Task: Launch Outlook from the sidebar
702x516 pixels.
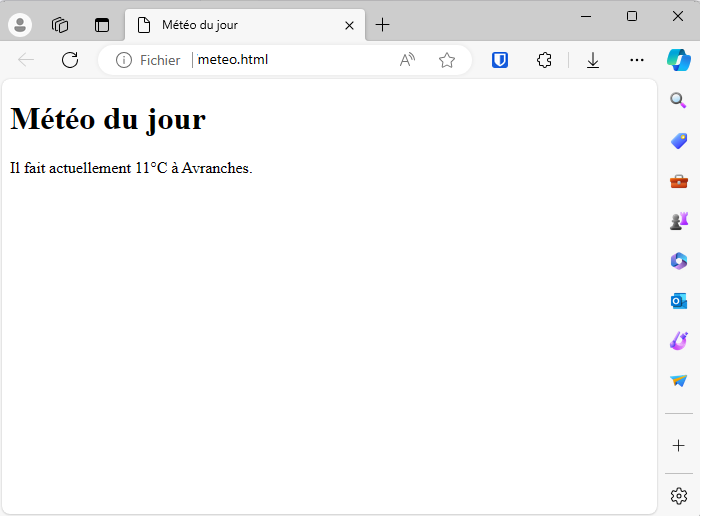Action: click(679, 301)
